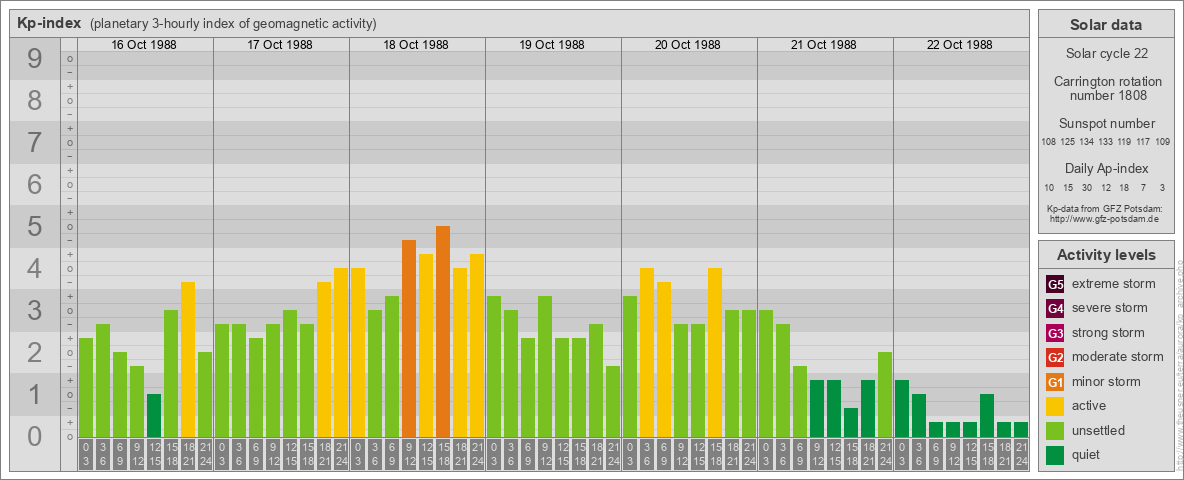Viewport: 1184px width, 480px height.
Task: Click the yellow 15-18 bar on 20 Oct
Action: point(715,352)
